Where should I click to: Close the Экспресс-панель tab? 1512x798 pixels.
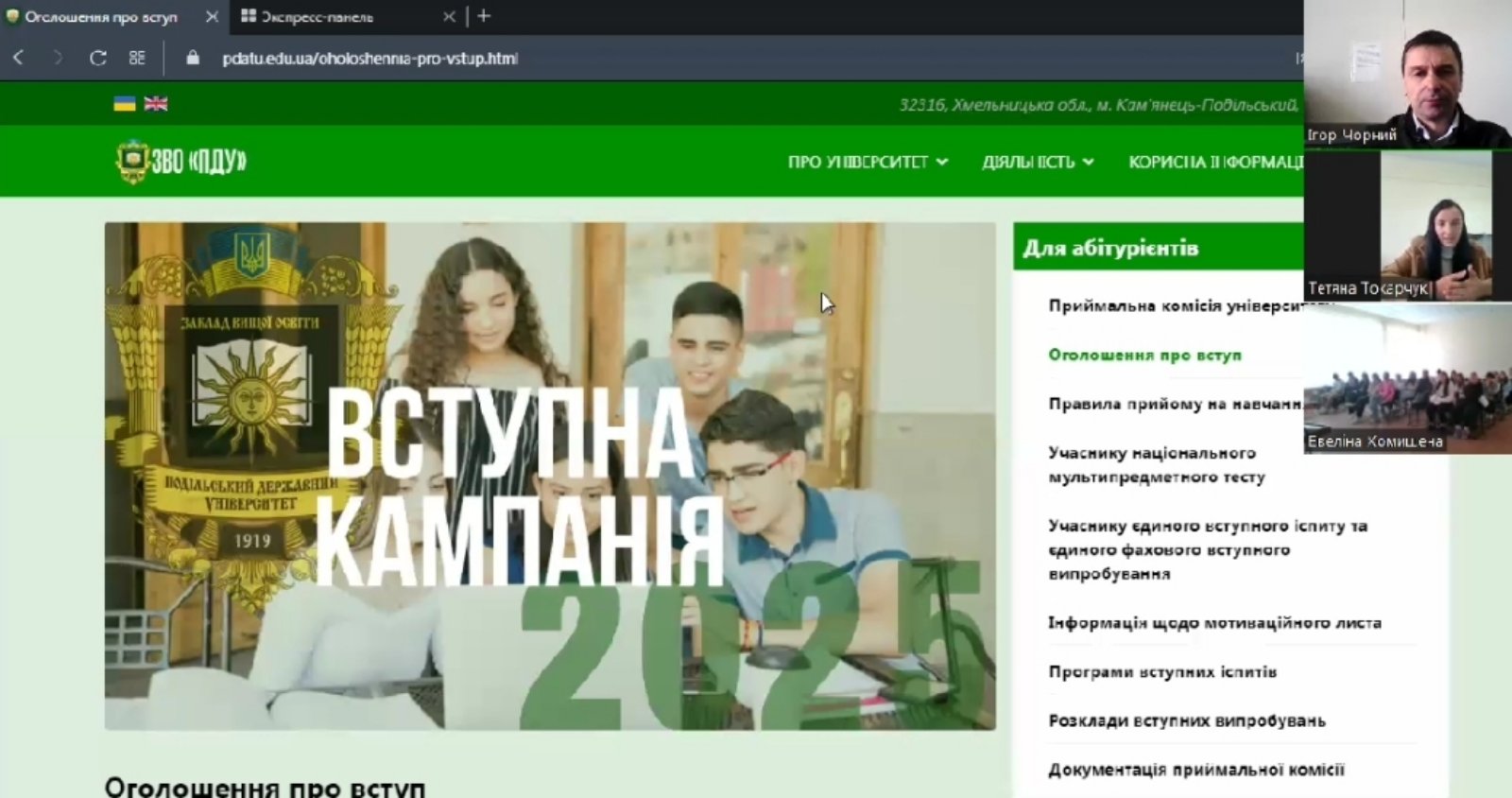coord(449,17)
